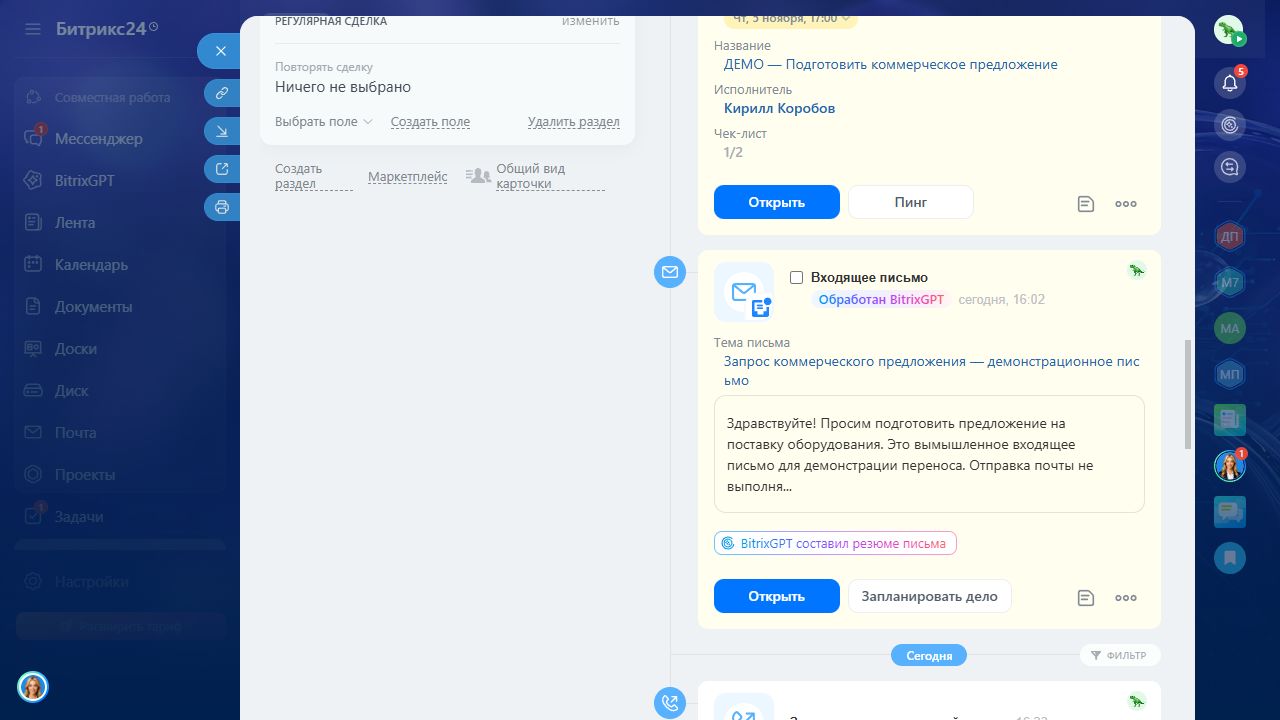Viewport: 1280px width, 720px height.
Task: Open notifications bell with 5 unread
Action: pos(1230,82)
